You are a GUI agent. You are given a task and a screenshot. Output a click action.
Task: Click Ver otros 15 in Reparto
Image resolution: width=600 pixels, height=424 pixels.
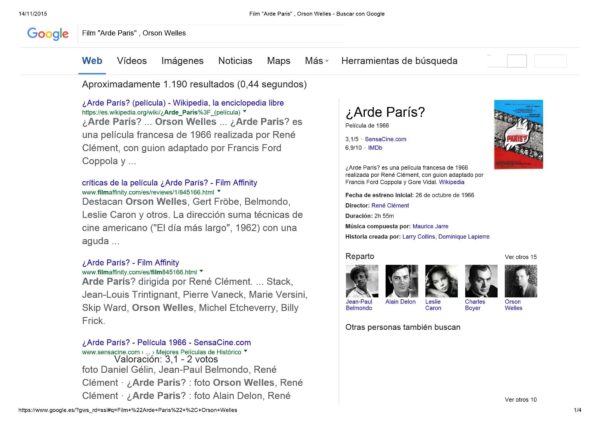point(520,257)
